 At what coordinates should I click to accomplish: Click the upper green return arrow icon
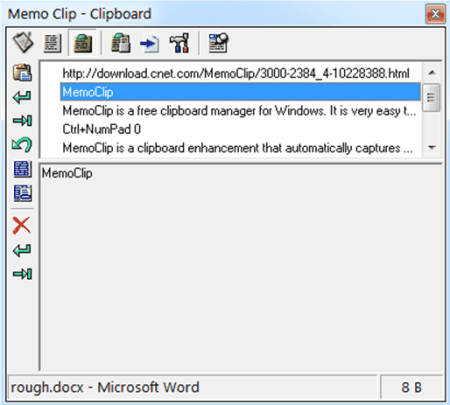click(x=22, y=97)
